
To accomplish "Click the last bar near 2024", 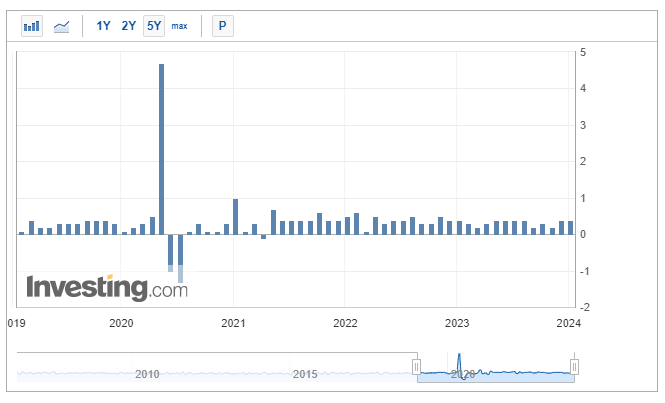I will [x=570, y=228].
